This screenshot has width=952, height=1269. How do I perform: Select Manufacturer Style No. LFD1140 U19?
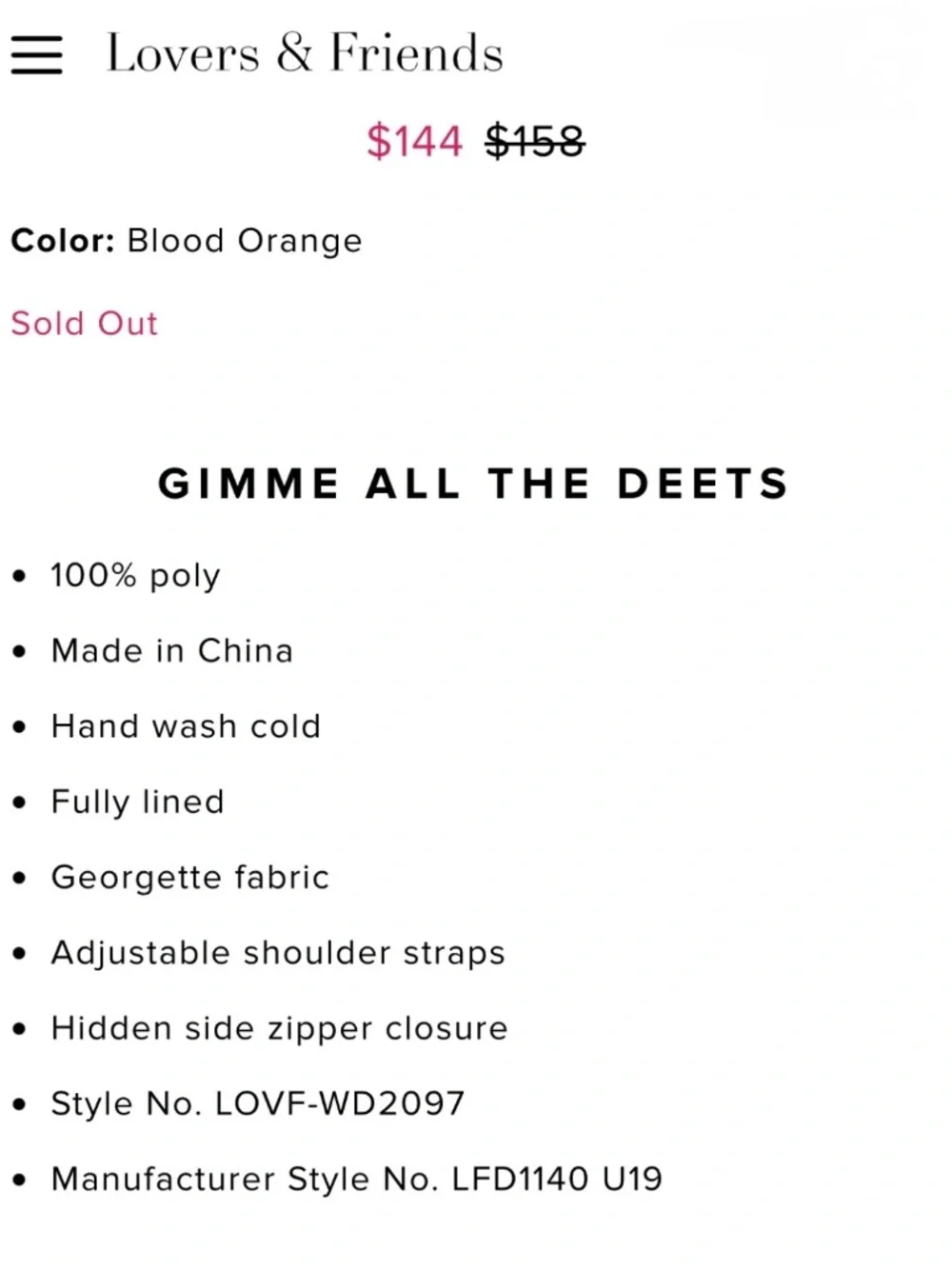tap(357, 1179)
